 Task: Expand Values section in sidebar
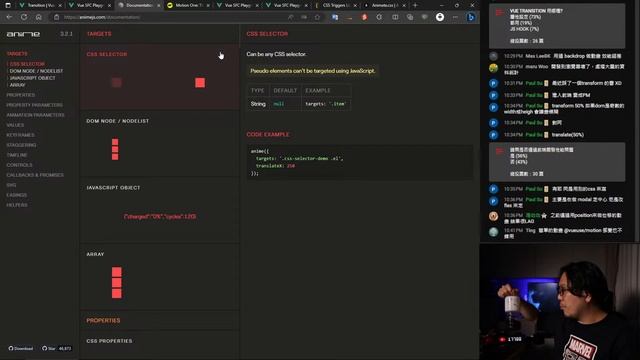click(x=15, y=125)
